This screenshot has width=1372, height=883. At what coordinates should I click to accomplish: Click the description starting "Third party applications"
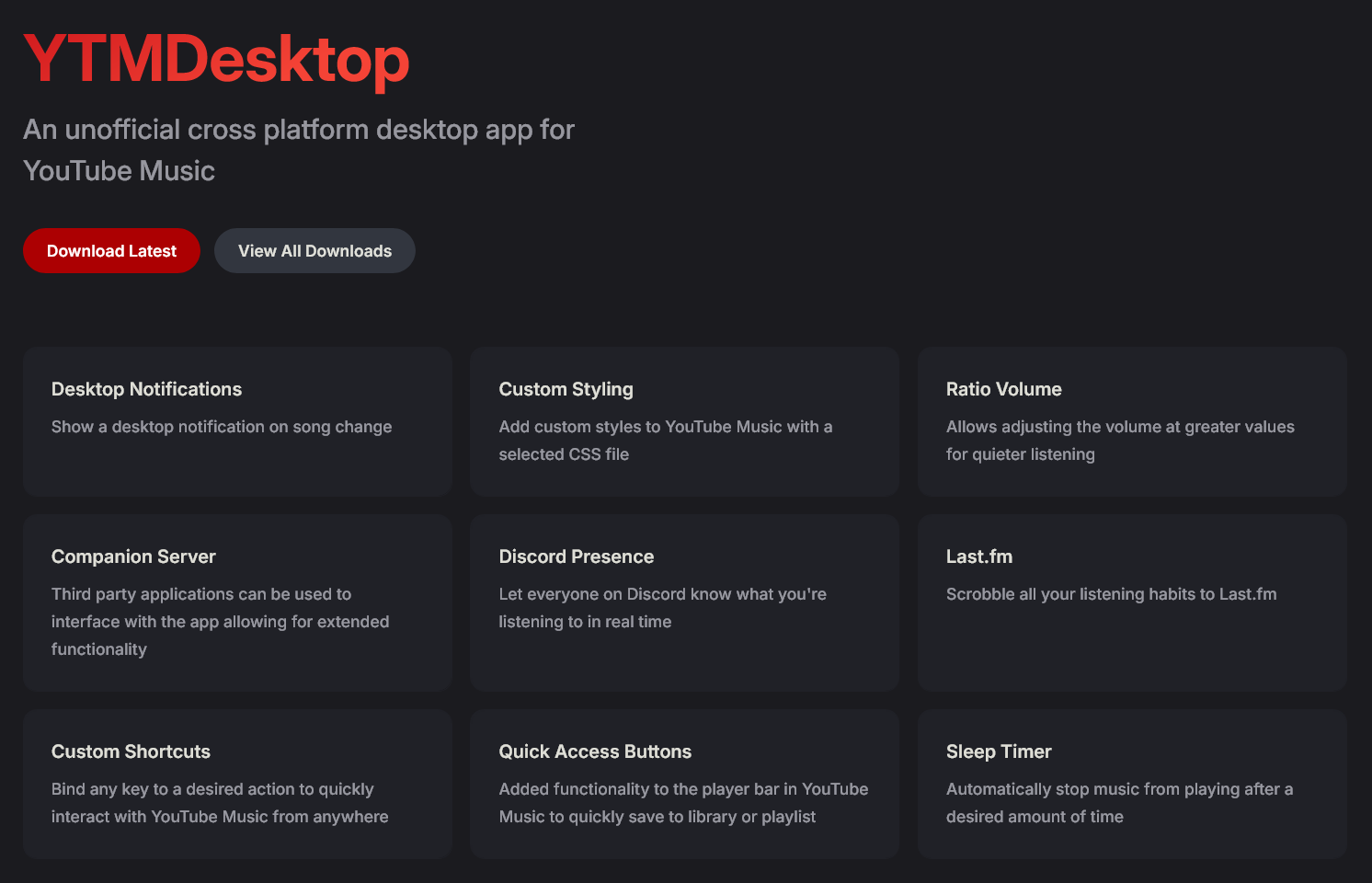(221, 622)
